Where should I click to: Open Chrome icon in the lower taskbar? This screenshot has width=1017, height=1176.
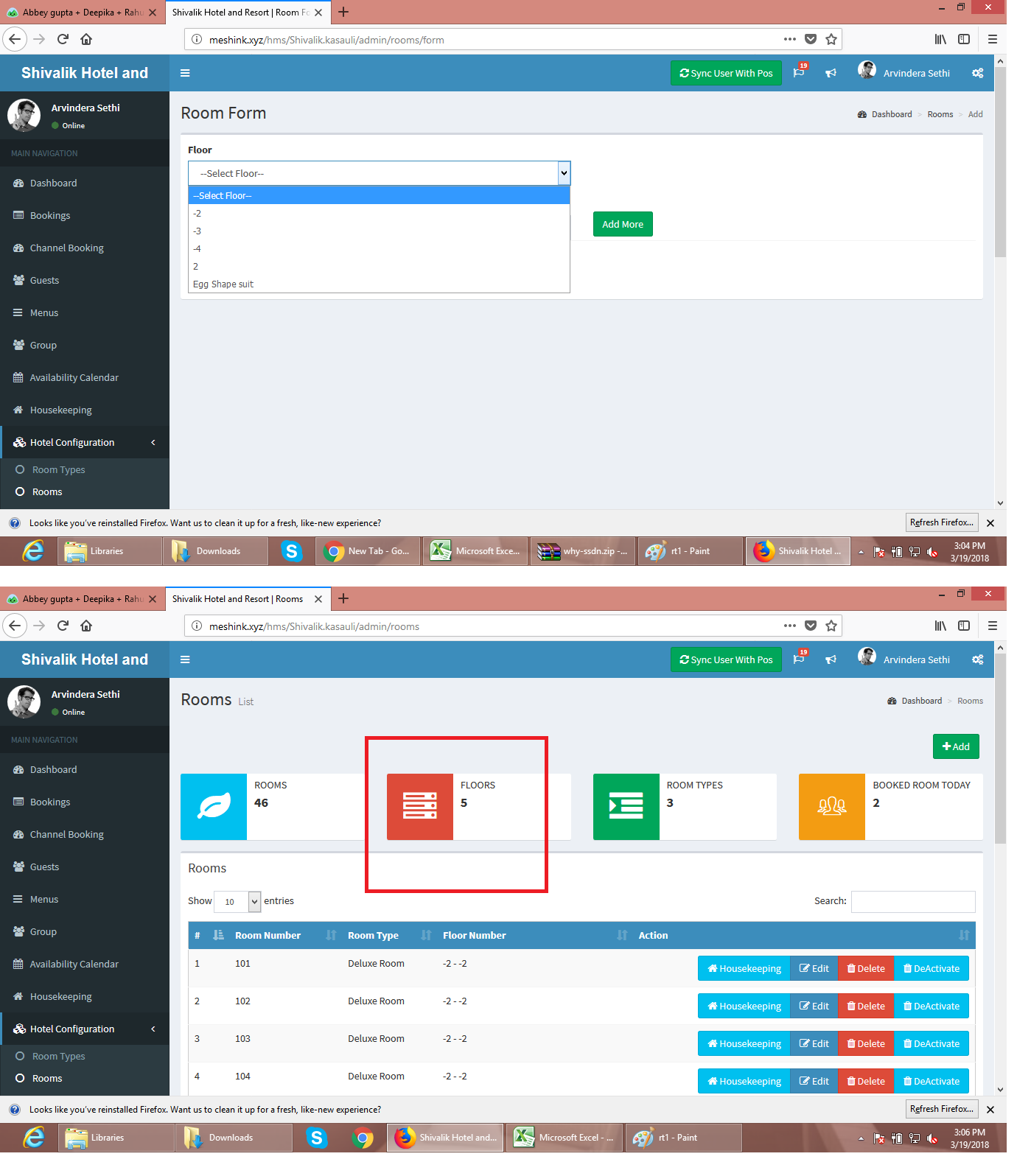[x=363, y=1138]
